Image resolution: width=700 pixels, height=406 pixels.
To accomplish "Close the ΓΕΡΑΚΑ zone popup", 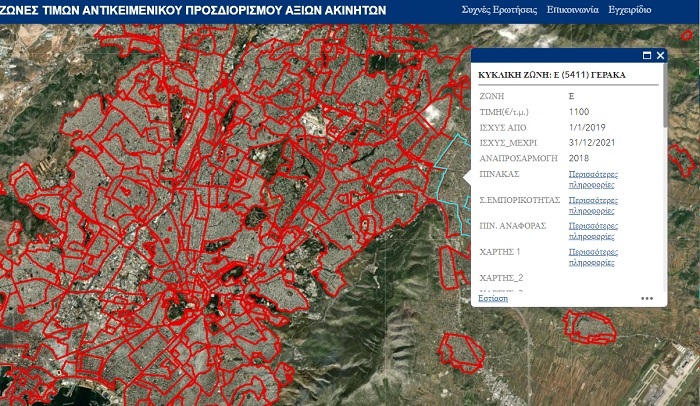I will 660,56.
